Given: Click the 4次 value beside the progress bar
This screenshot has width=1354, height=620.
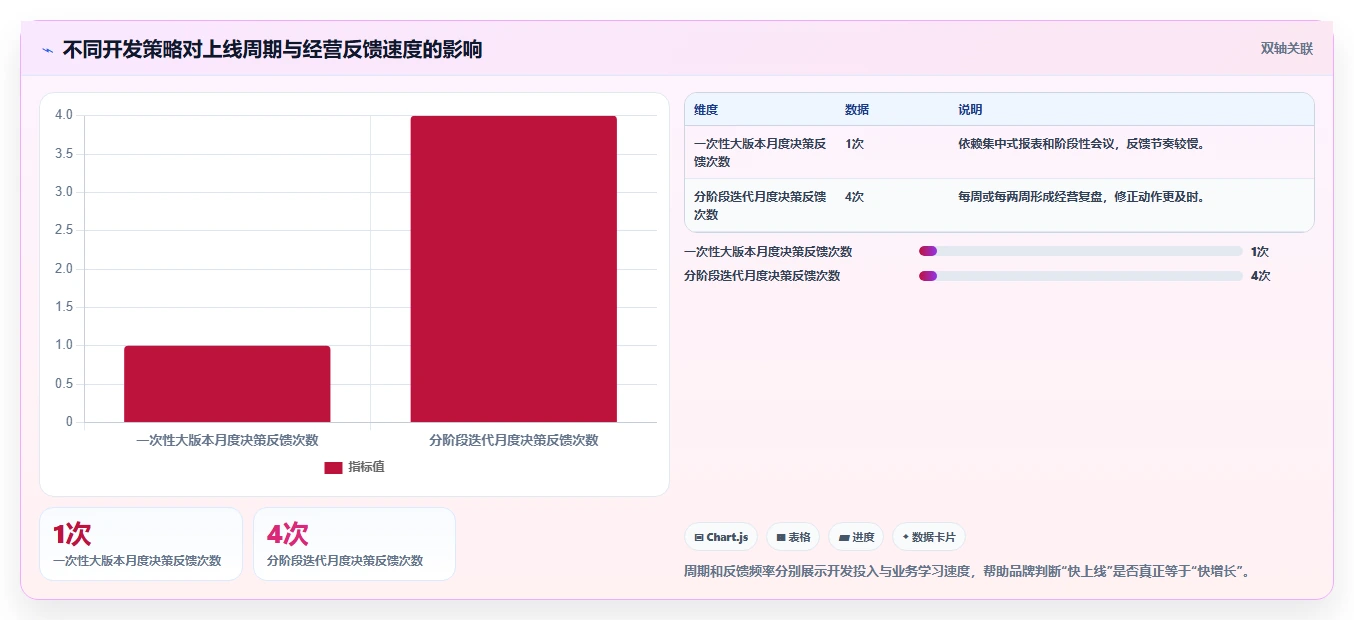Looking at the screenshot, I should (1260, 276).
